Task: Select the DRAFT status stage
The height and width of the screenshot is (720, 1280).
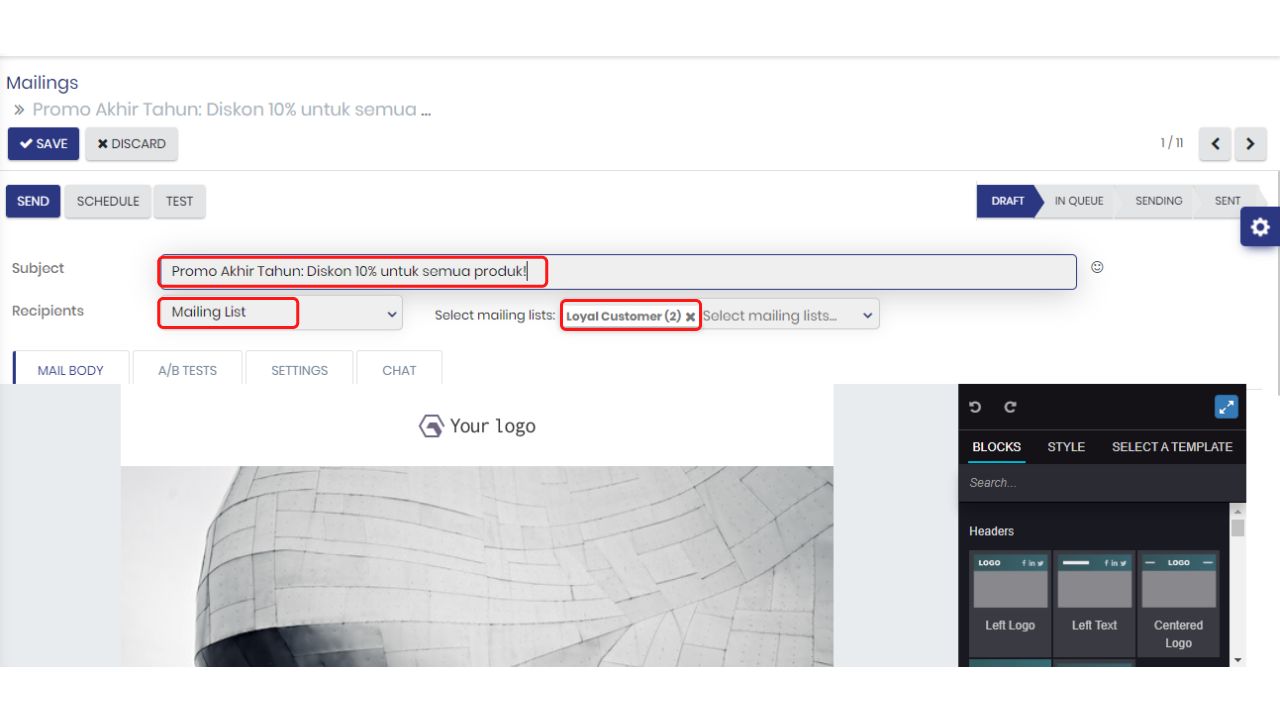Action: (x=1008, y=201)
